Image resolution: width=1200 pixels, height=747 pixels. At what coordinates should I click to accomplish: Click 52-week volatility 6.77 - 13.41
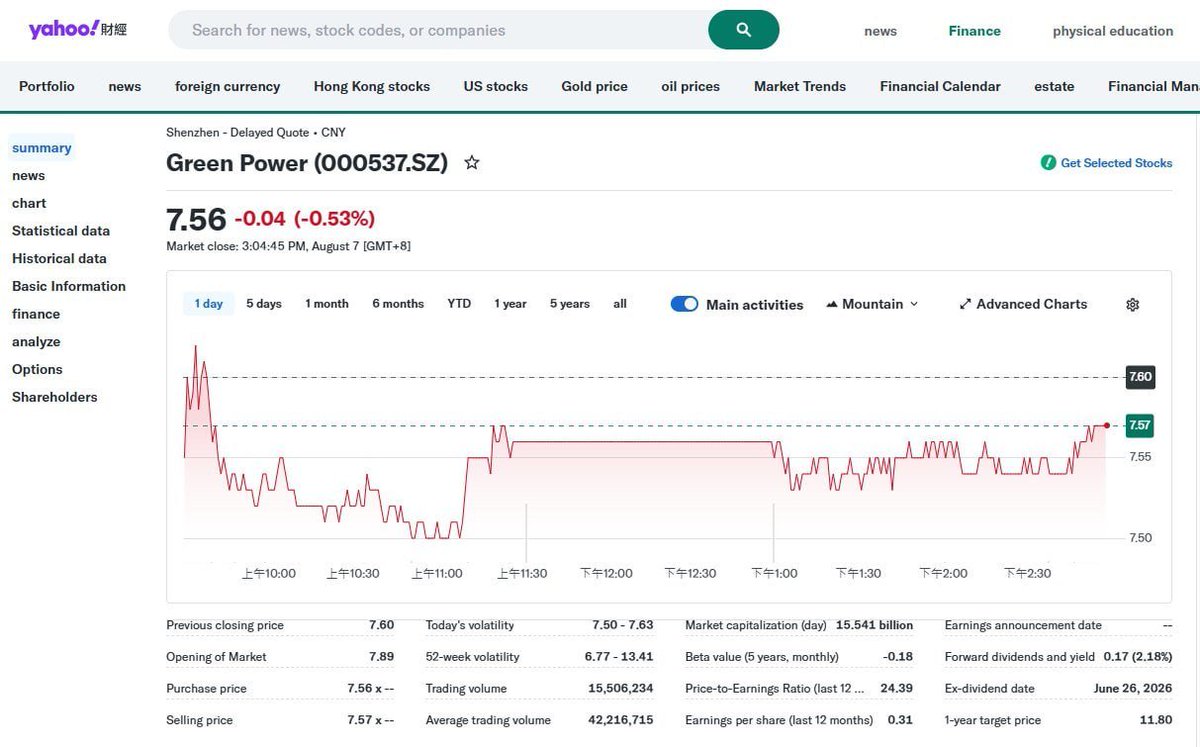618,657
